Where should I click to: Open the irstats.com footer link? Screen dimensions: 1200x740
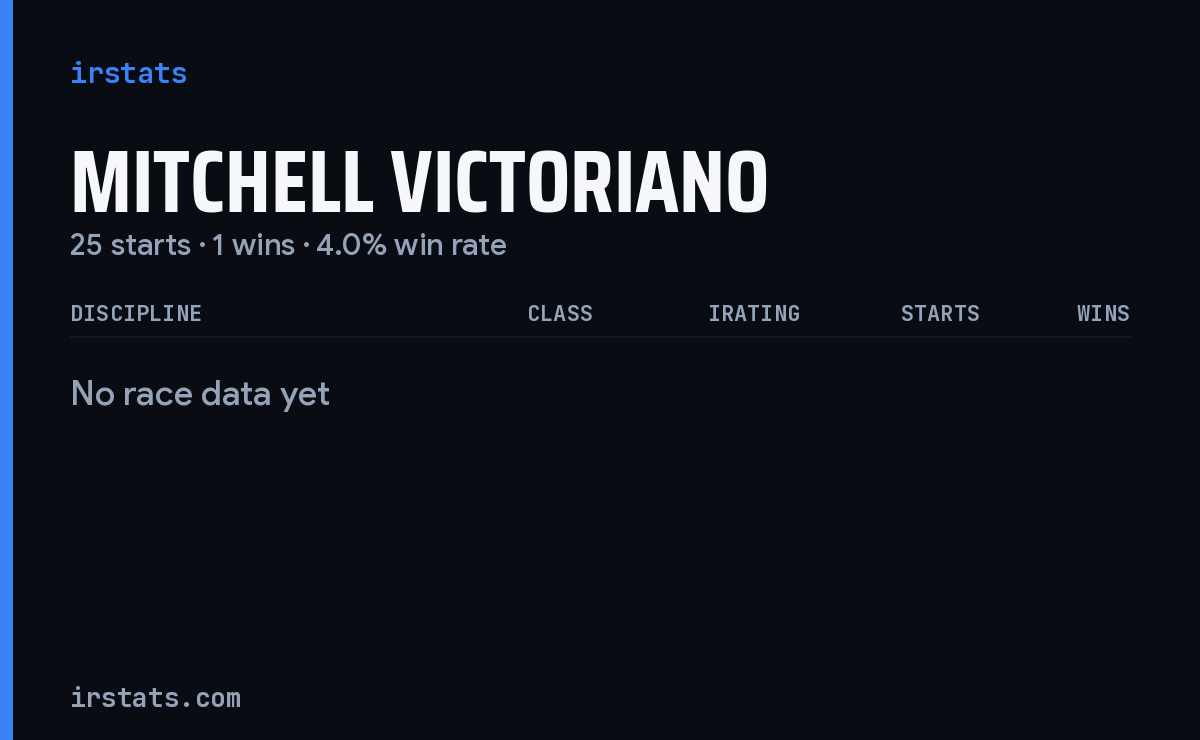[155, 698]
